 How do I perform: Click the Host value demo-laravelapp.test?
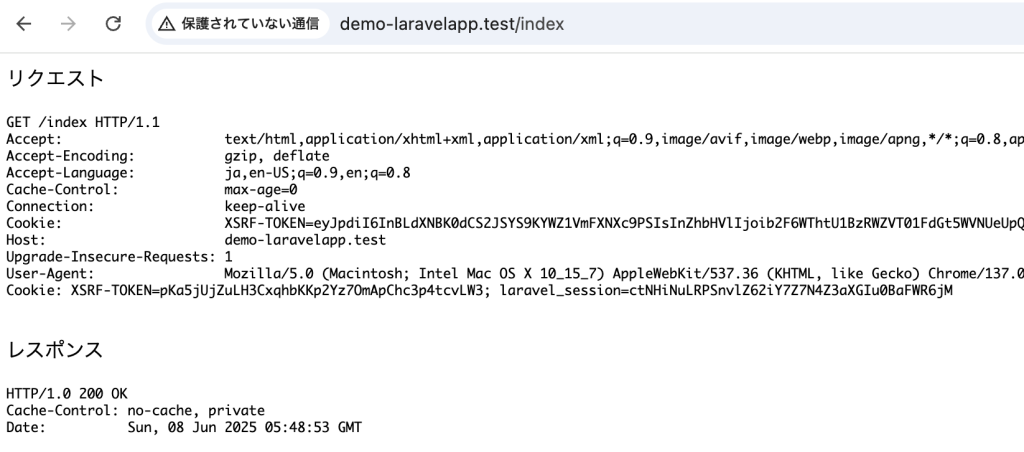(305, 241)
